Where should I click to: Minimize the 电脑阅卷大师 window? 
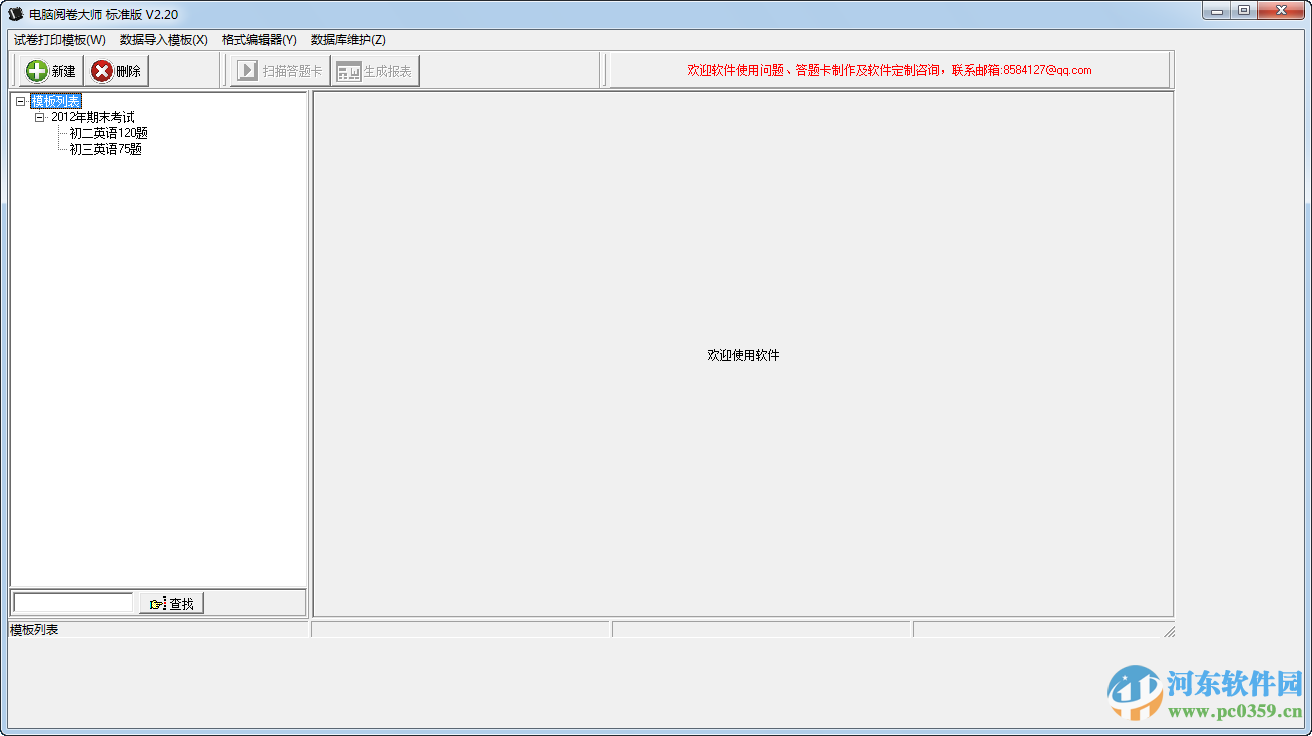tap(1216, 11)
